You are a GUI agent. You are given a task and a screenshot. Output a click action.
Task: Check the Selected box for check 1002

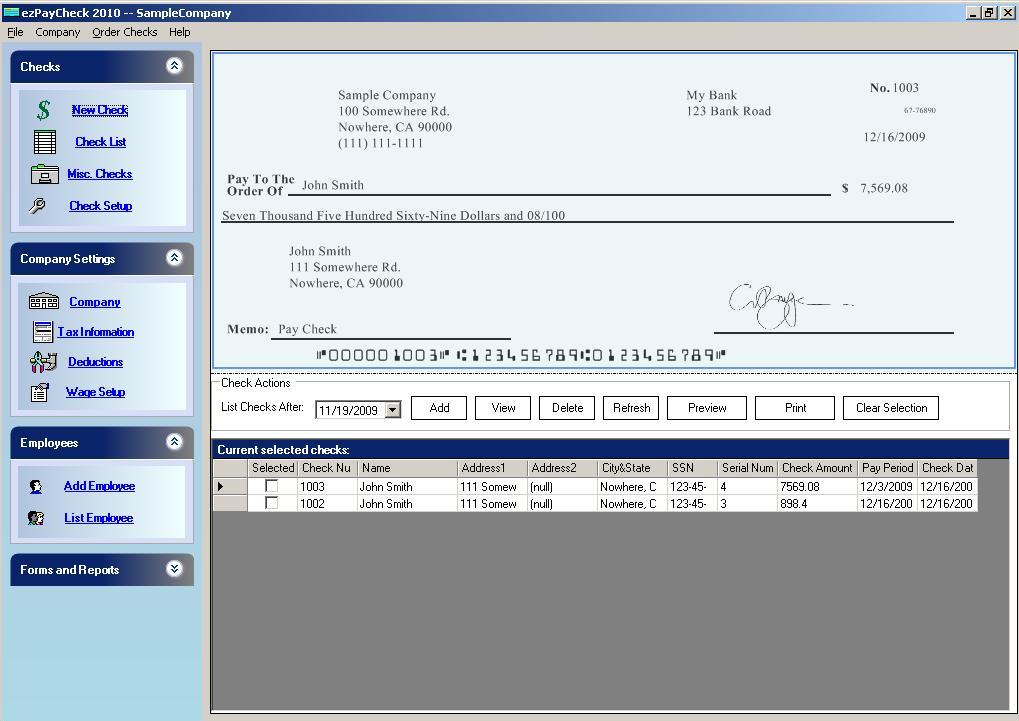pos(272,503)
